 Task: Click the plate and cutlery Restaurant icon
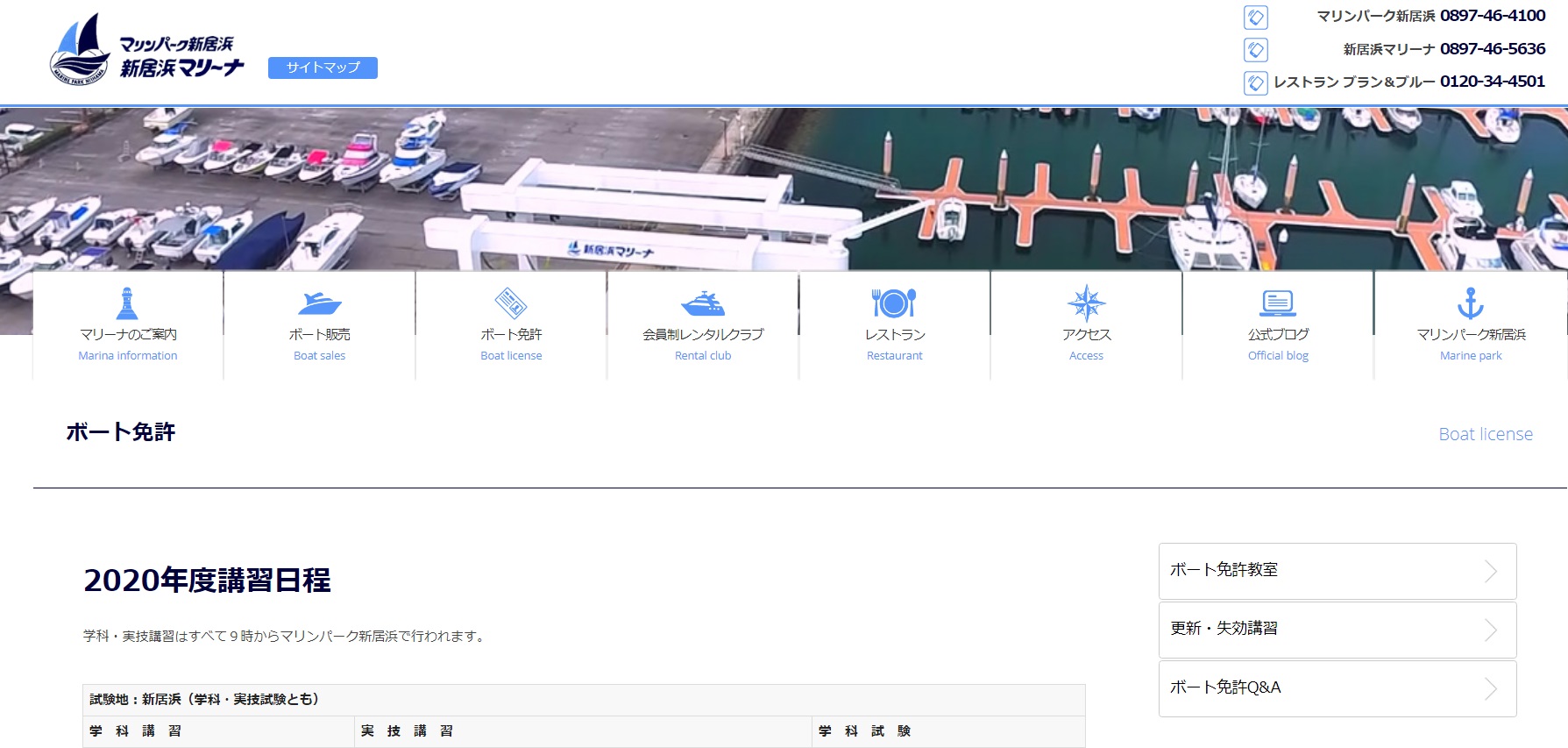[x=894, y=303]
